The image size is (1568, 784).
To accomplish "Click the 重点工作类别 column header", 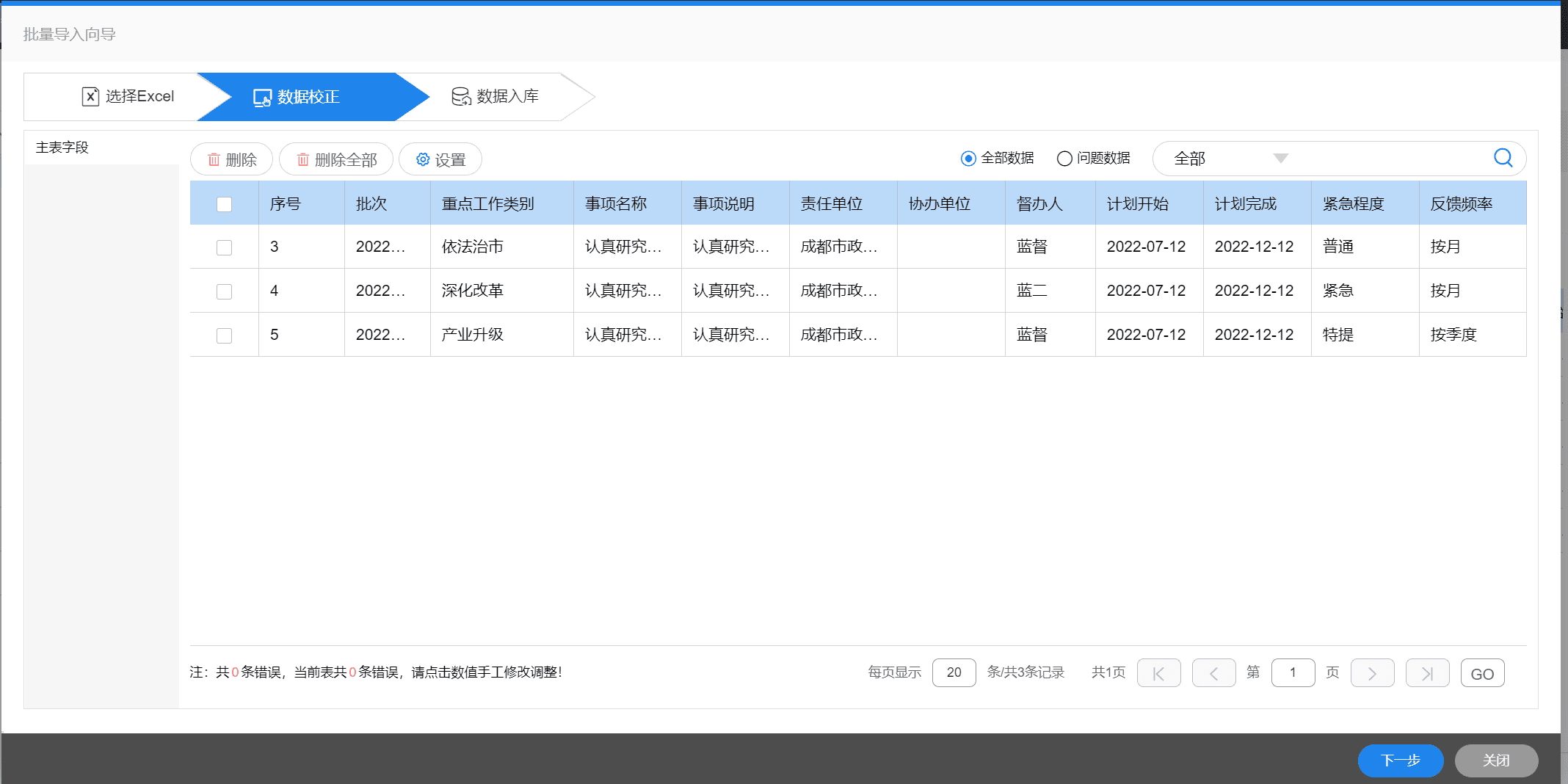I will [502, 203].
